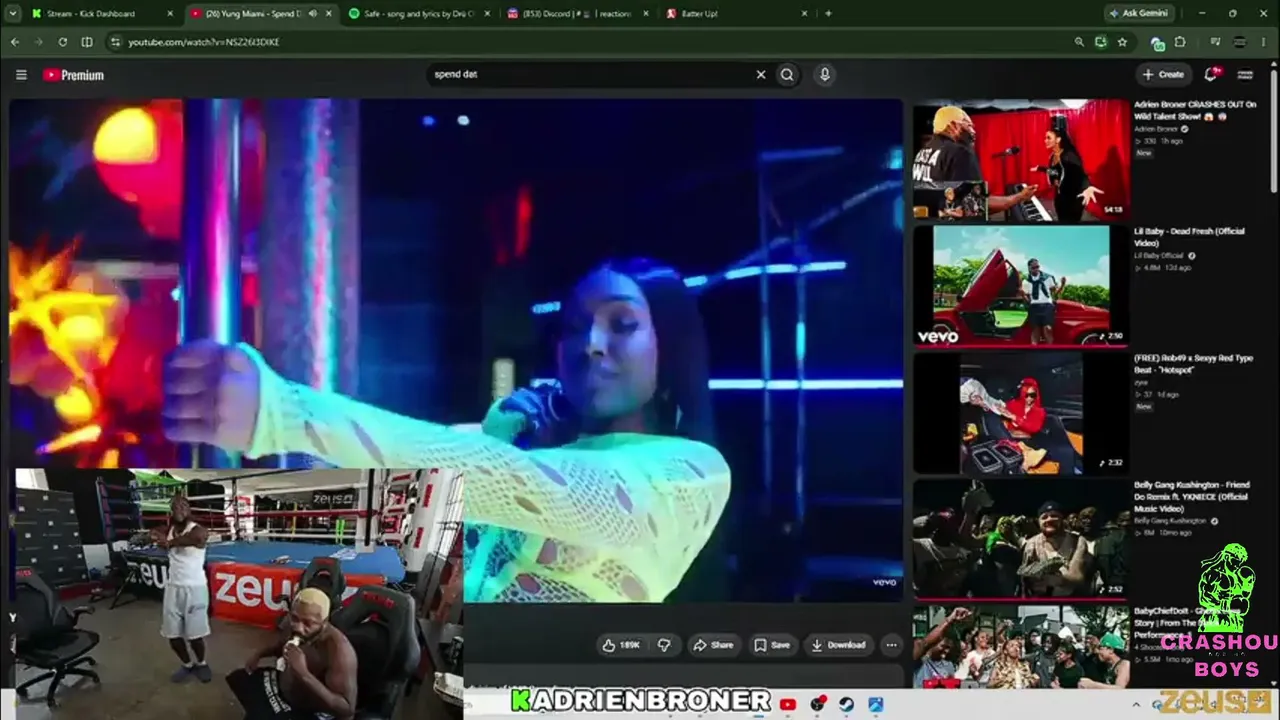
Task: Open a new browser tab
Action: [x=828, y=14]
